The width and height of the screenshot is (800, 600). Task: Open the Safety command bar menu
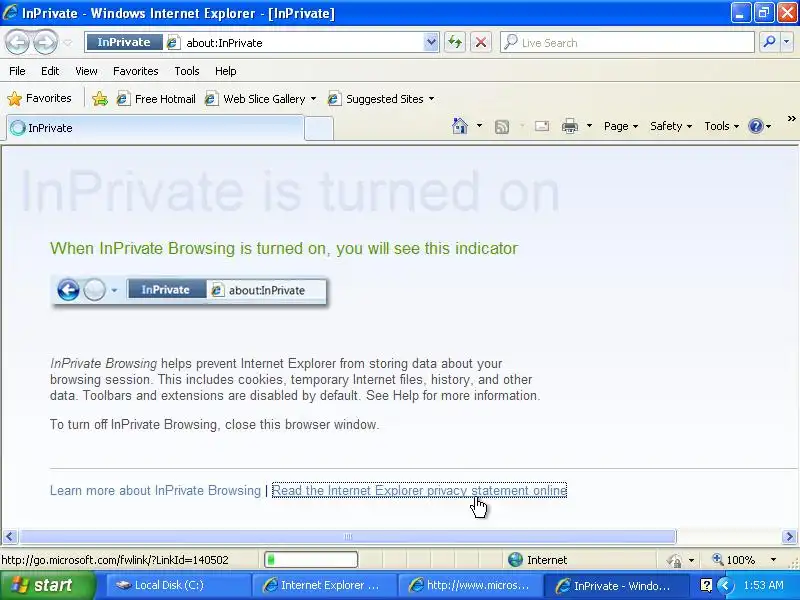tap(671, 126)
